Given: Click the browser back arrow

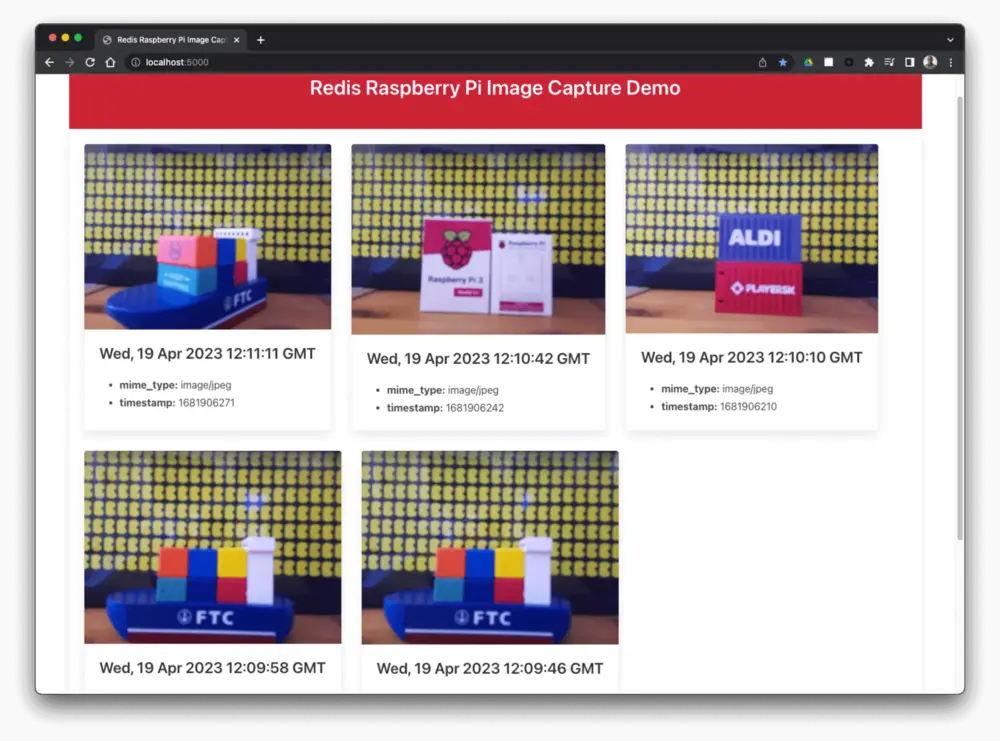Looking at the screenshot, I should [x=49, y=62].
